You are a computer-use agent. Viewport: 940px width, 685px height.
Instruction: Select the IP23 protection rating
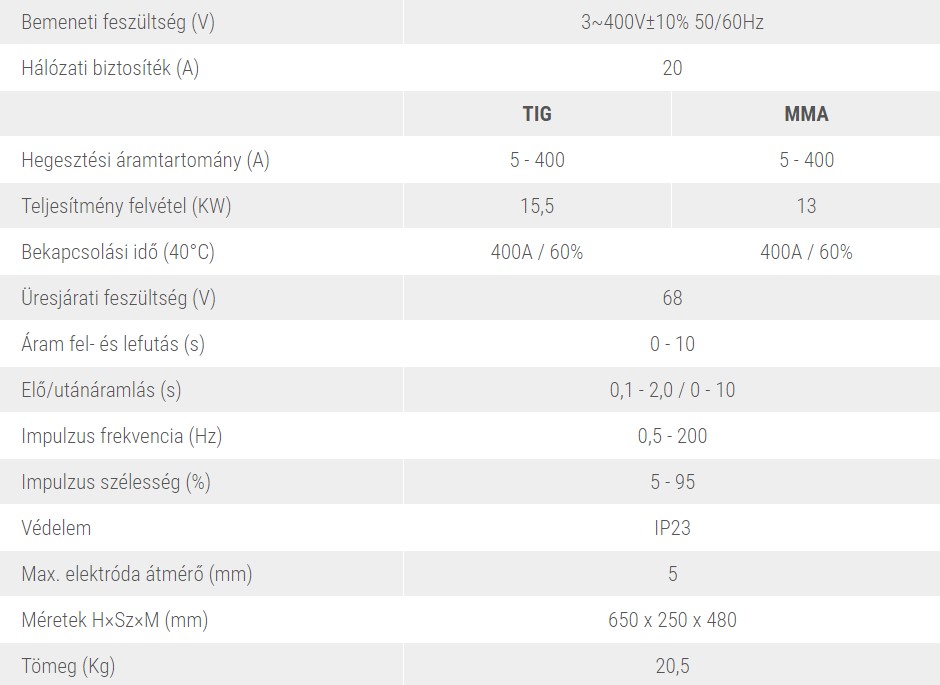point(672,528)
